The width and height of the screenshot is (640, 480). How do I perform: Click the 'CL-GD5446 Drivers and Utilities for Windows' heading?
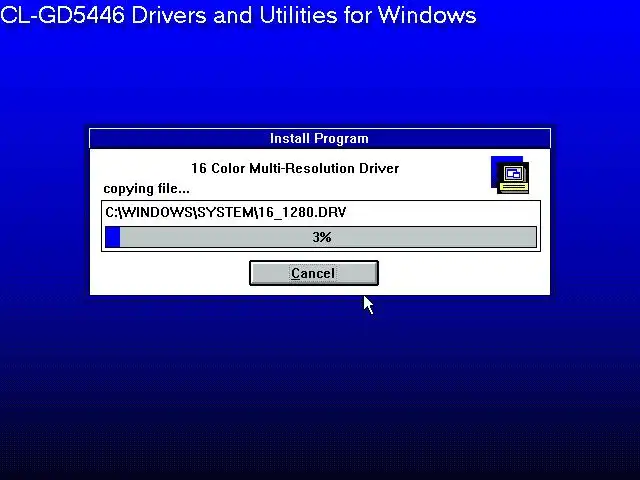(238, 15)
